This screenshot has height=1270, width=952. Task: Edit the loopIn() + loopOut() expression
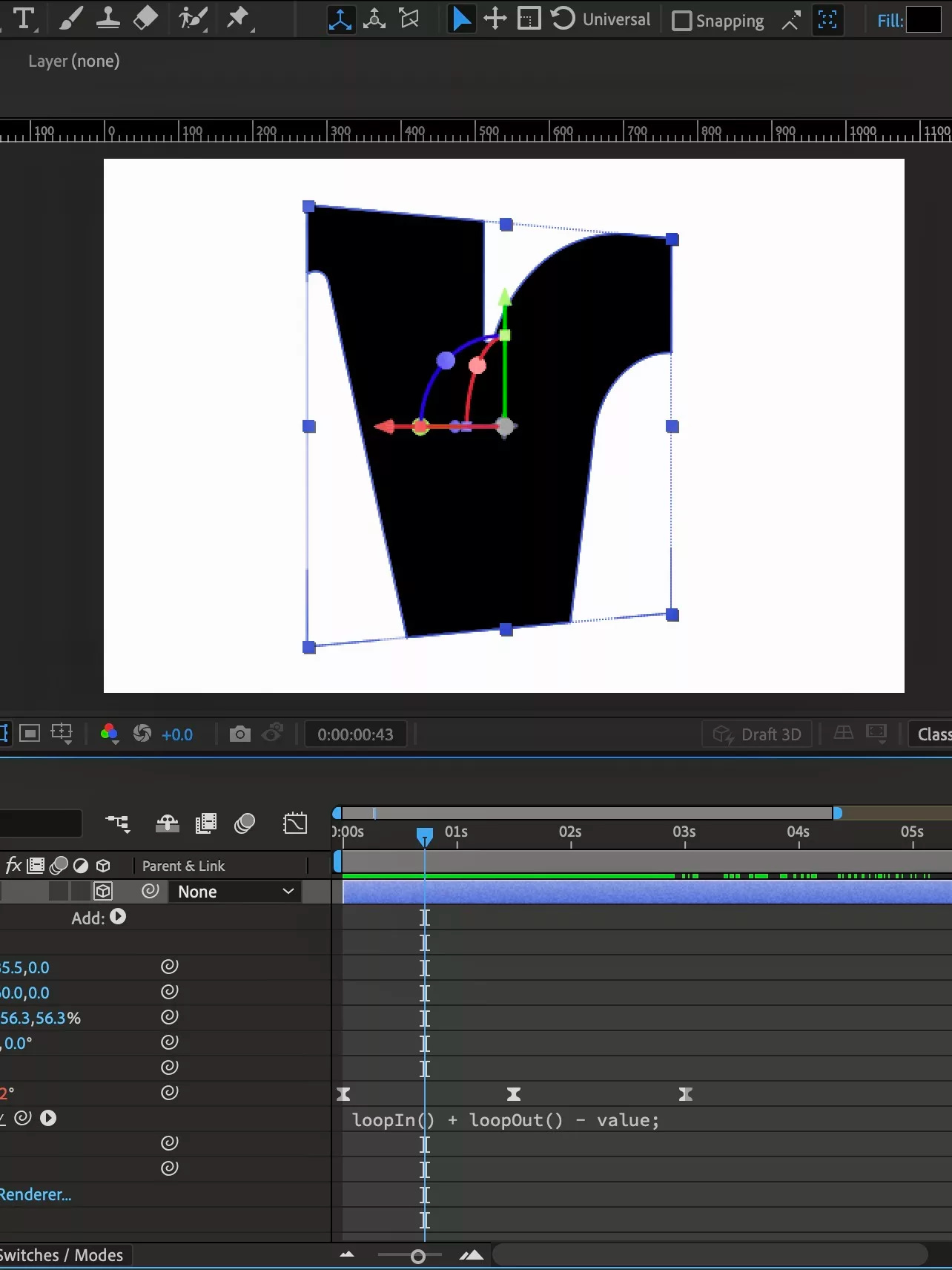point(506,1119)
